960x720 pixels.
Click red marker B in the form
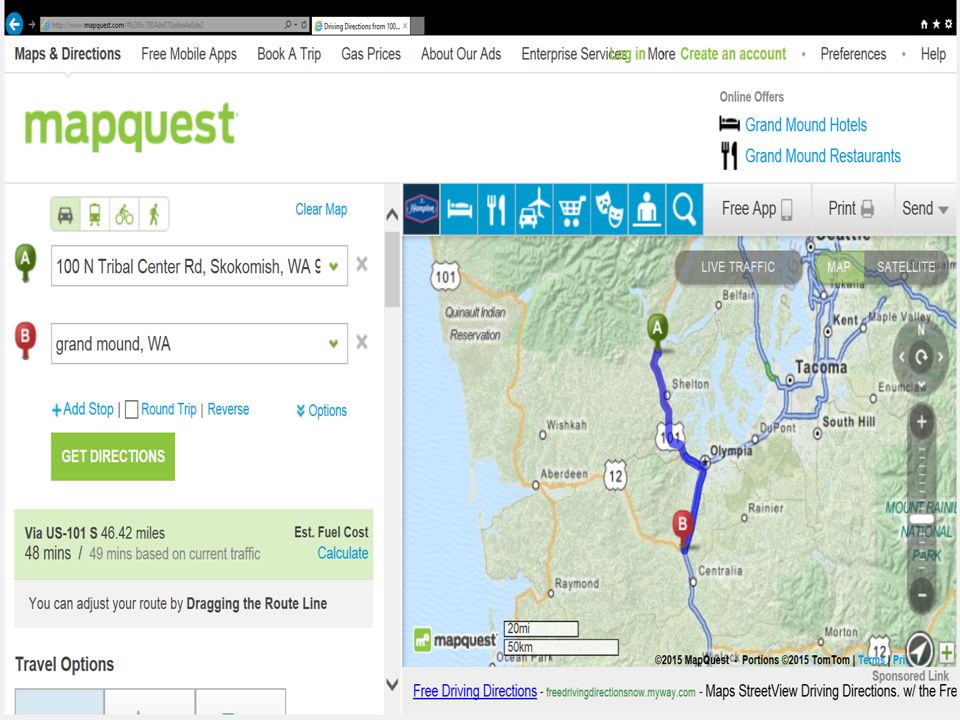pos(25,340)
